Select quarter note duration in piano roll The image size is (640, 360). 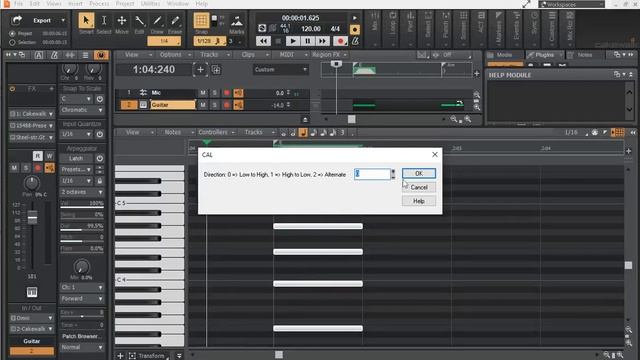click(x=303, y=133)
